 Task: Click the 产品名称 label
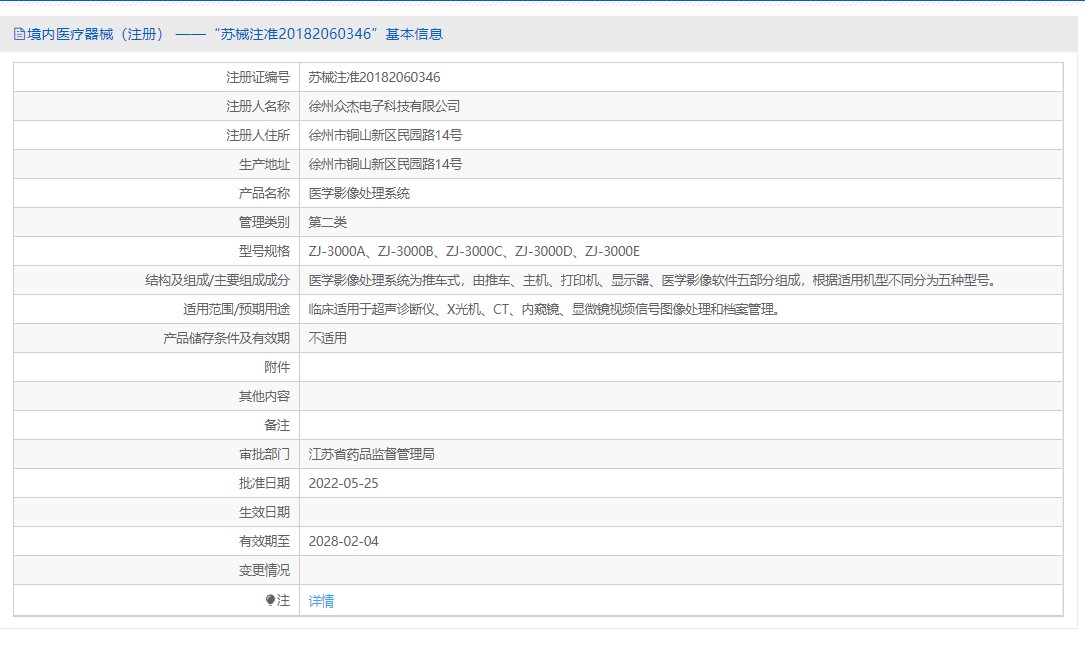point(264,194)
